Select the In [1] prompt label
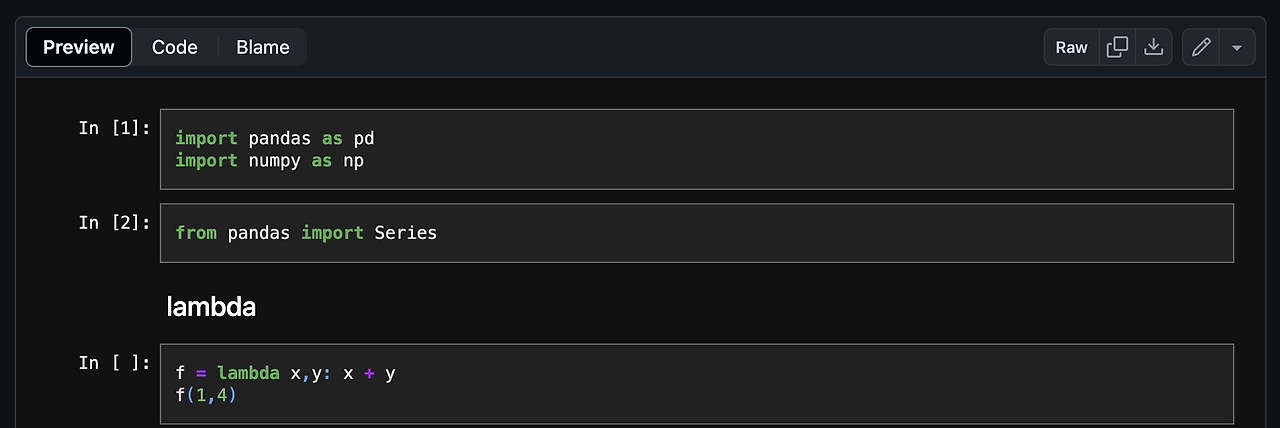This screenshot has width=1280, height=428. click(115, 128)
